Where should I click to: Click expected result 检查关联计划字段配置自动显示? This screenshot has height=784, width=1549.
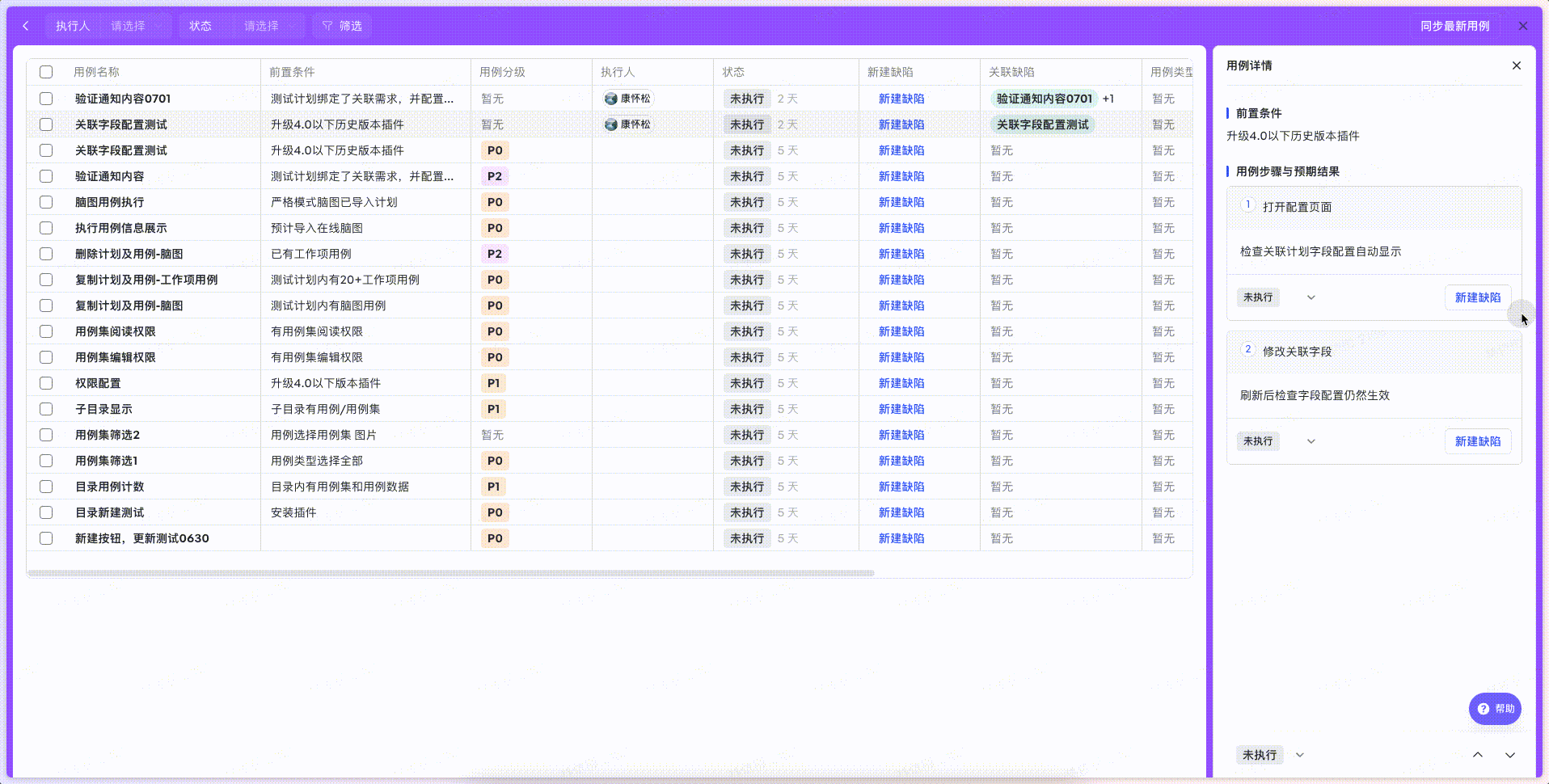coord(1321,251)
